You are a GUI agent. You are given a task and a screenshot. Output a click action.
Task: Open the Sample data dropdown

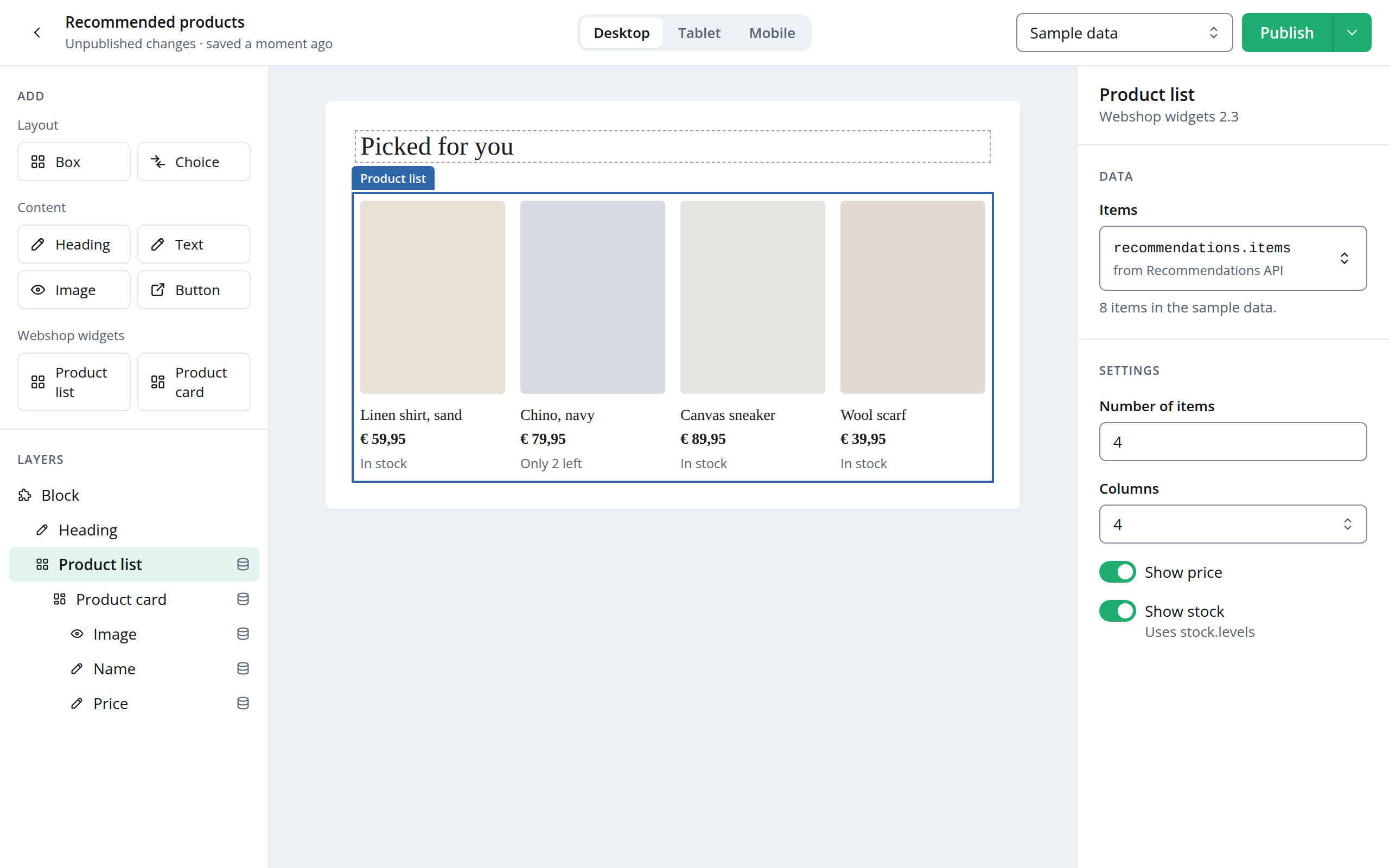point(1124,33)
